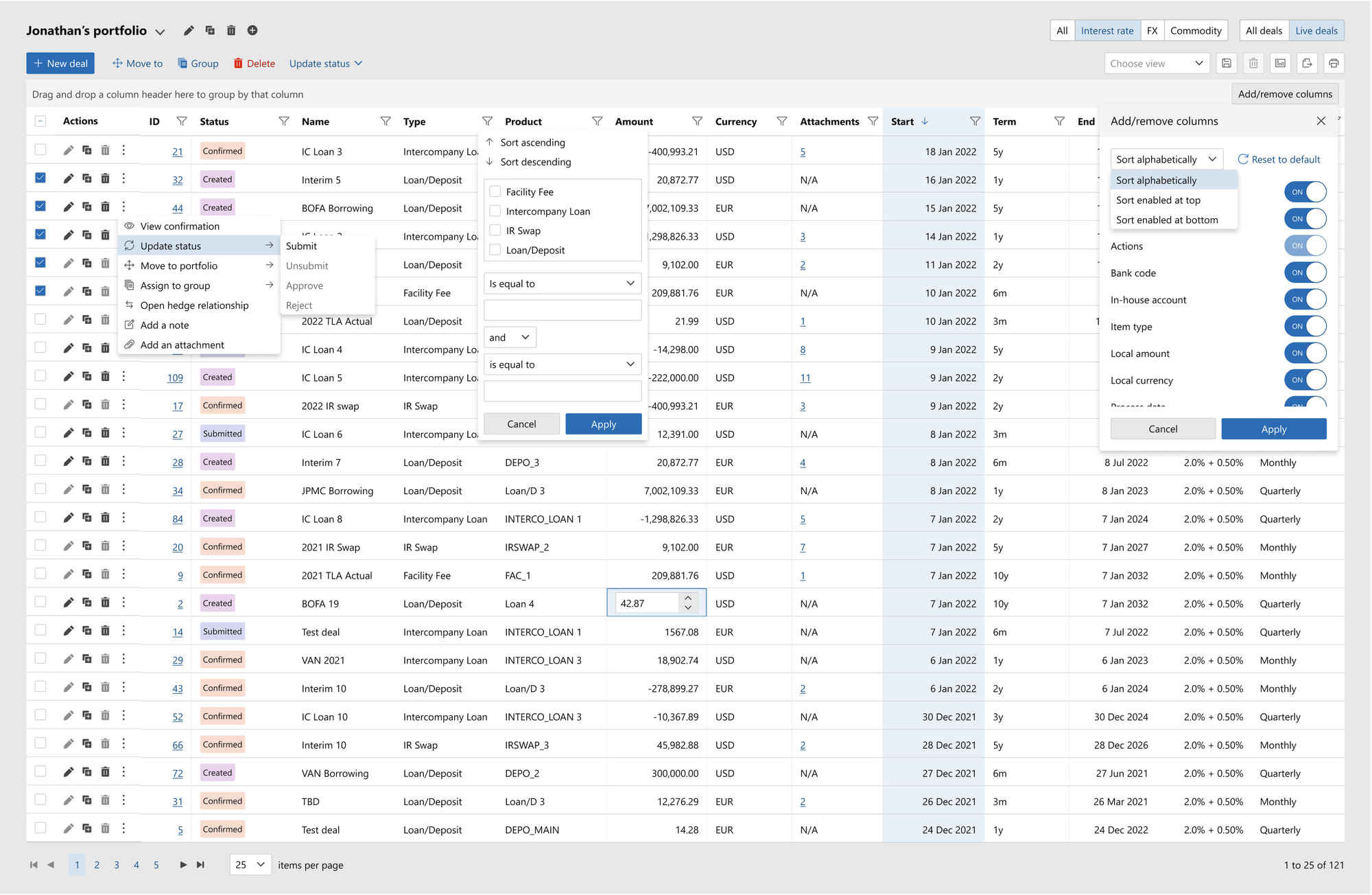Go to page 3 in pagination
Screen dimensions: 1372x895
pos(117,865)
